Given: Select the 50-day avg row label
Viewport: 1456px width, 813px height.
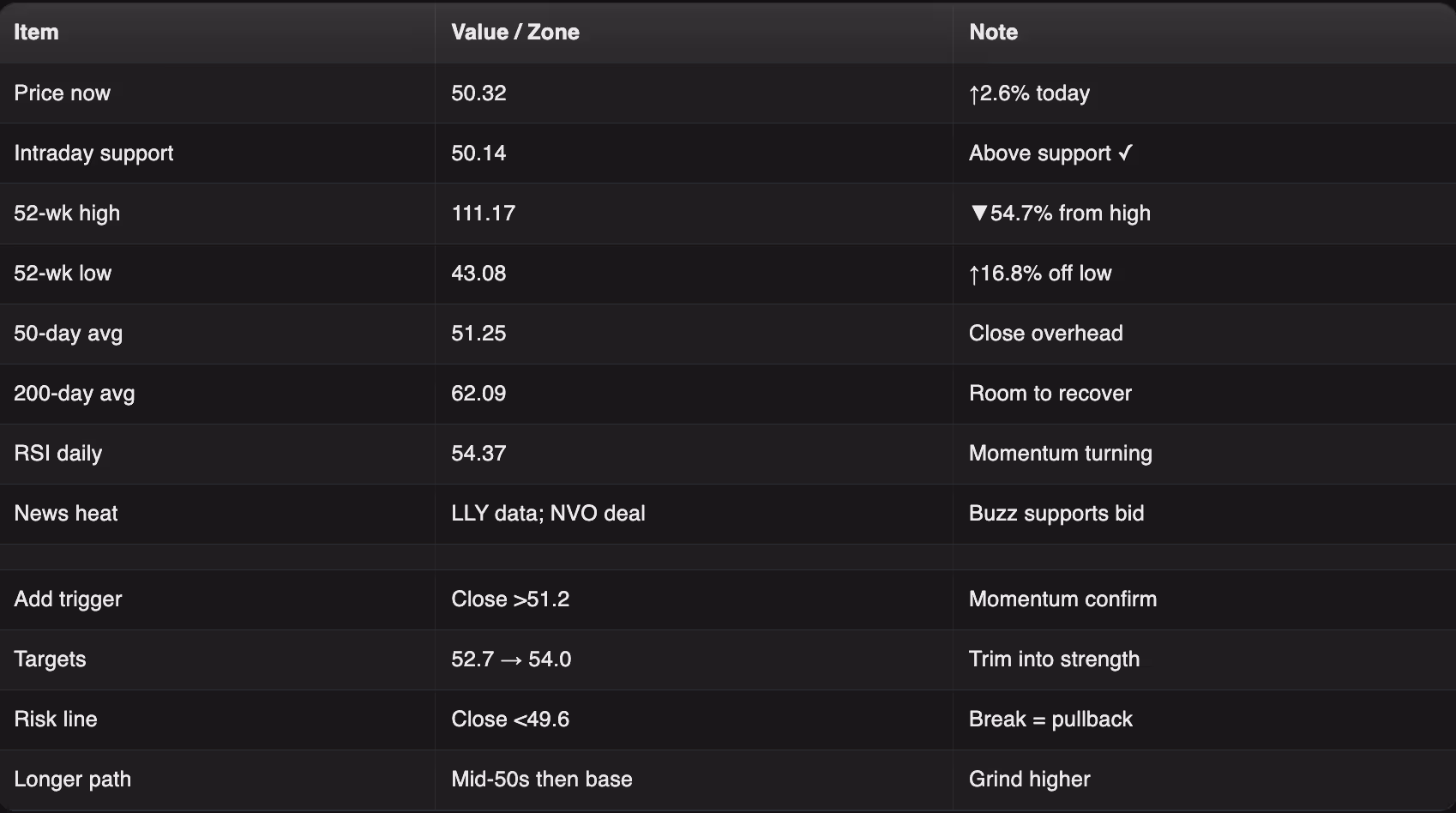Looking at the screenshot, I should point(68,334).
